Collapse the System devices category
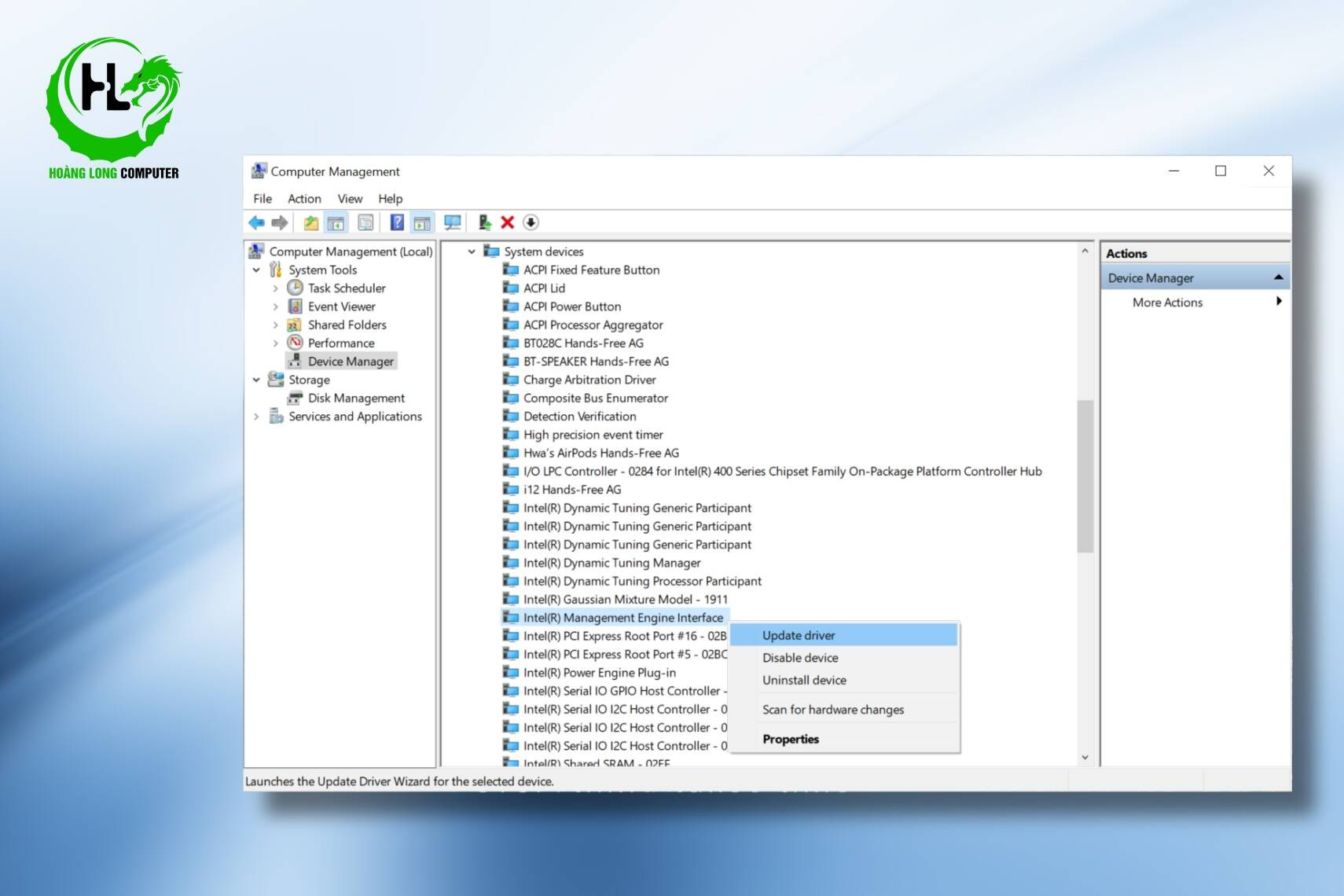This screenshot has width=1344, height=896. (472, 252)
